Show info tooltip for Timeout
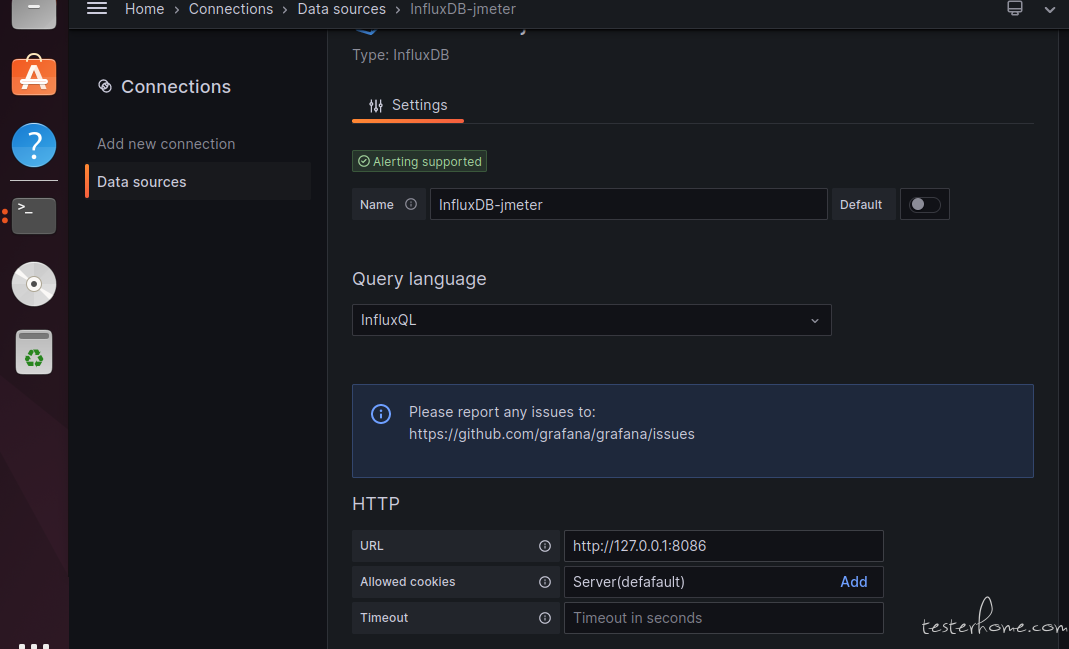This screenshot has width=1069, height=649. pos(545,618)
